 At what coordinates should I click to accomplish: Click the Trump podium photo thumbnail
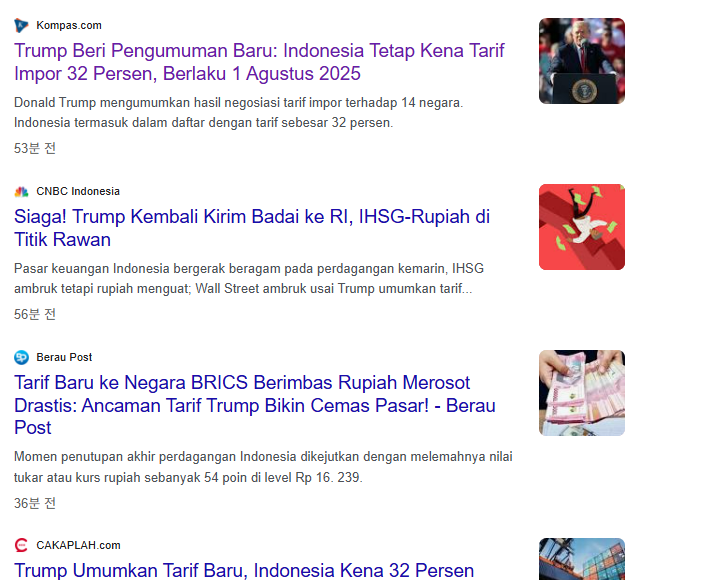582,61
